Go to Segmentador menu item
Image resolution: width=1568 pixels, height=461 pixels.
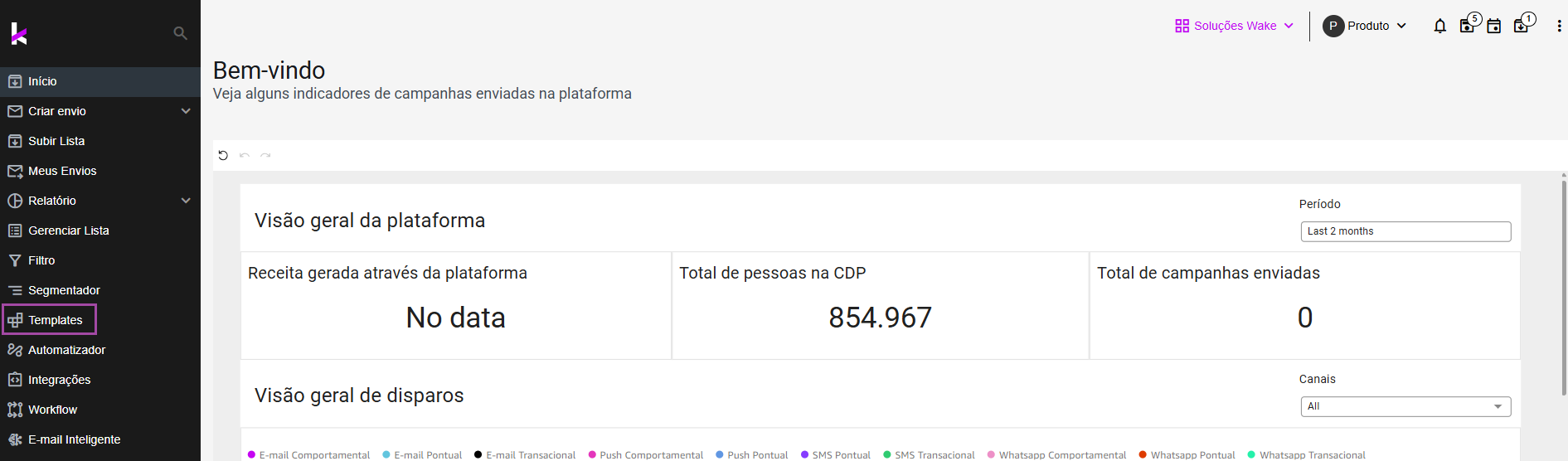100,290
